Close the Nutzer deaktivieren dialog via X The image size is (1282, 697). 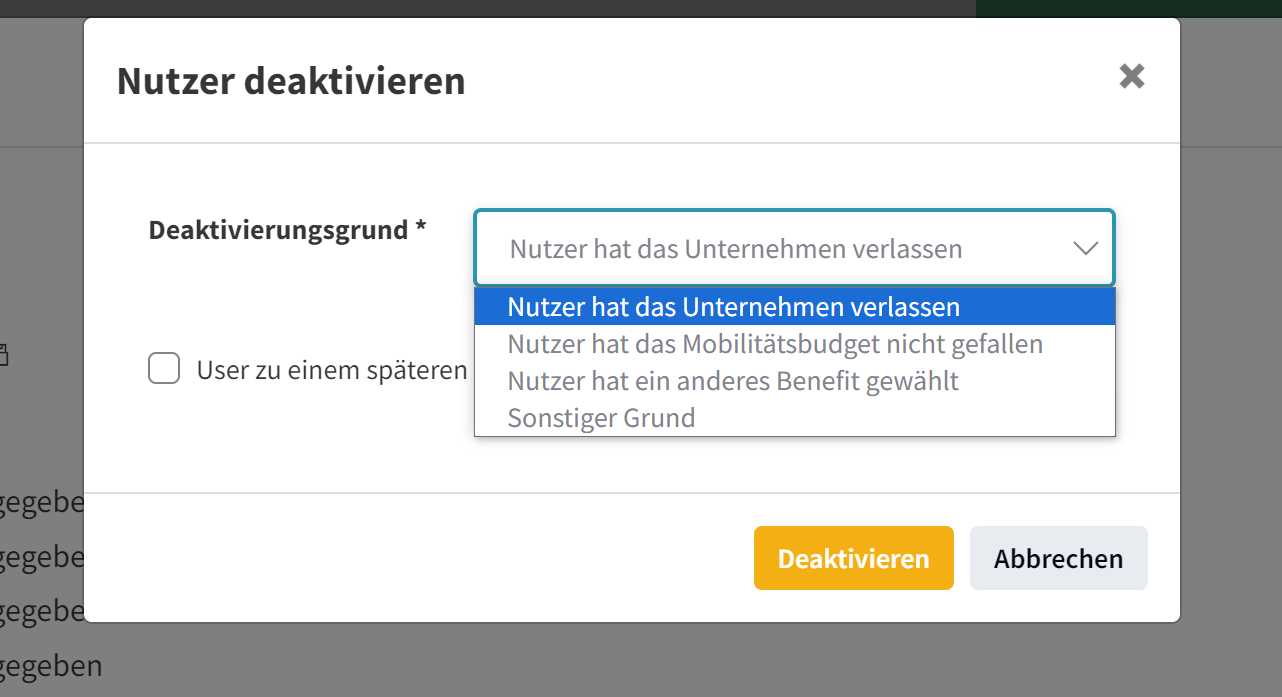click(1131, 77)
